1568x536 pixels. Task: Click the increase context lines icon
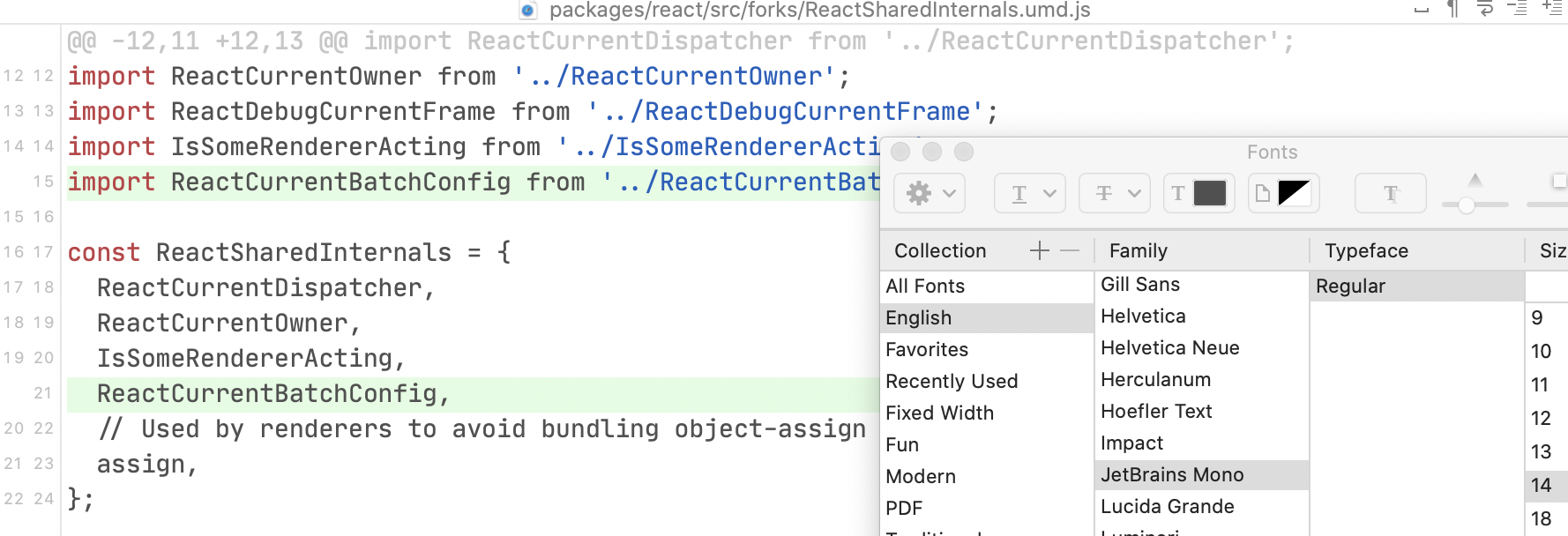(x=1552, y=10)
